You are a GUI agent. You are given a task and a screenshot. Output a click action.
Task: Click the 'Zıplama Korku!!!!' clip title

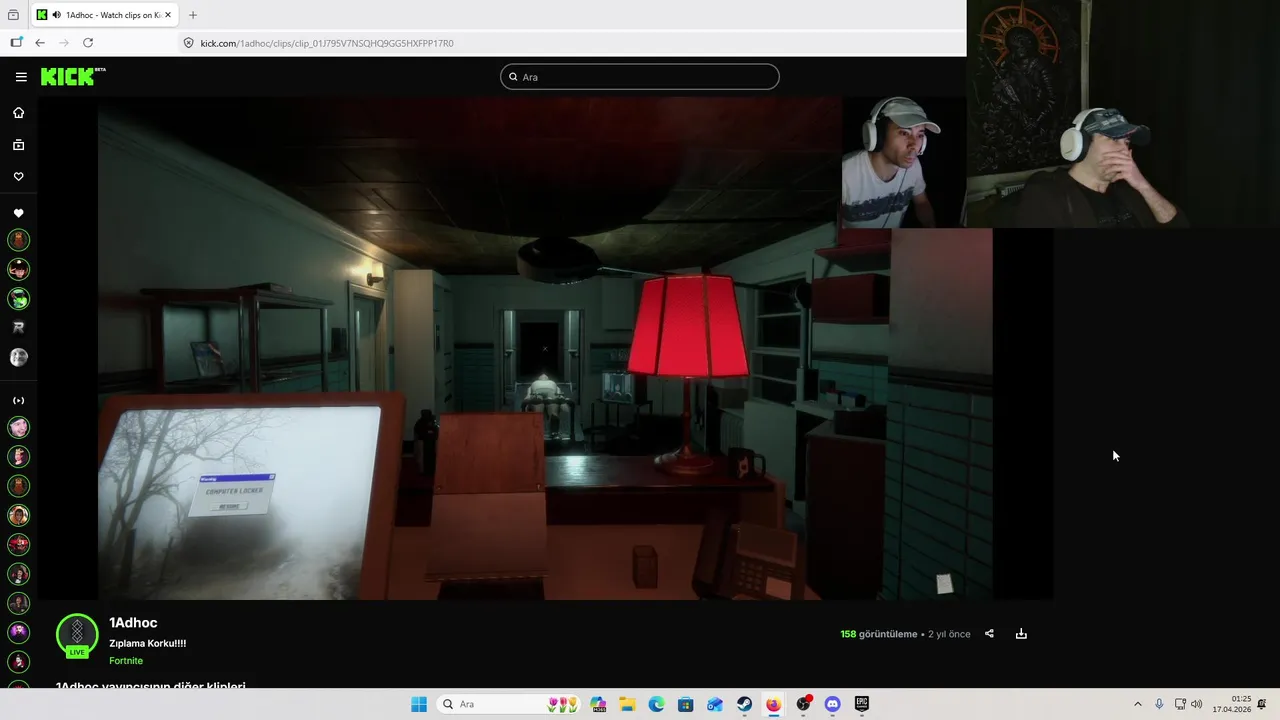point(148,643)
